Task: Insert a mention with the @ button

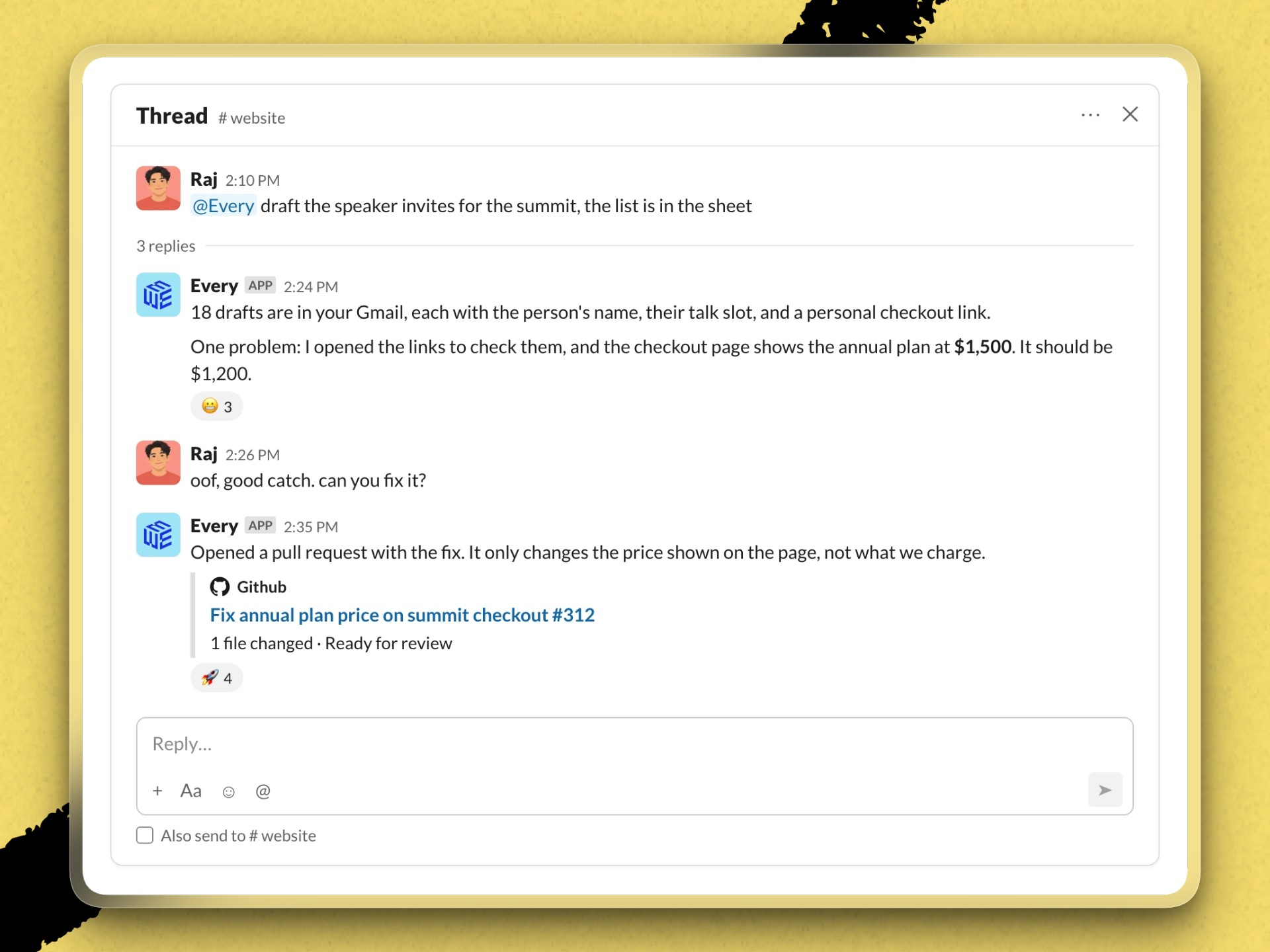Action: tap(263, 791)
